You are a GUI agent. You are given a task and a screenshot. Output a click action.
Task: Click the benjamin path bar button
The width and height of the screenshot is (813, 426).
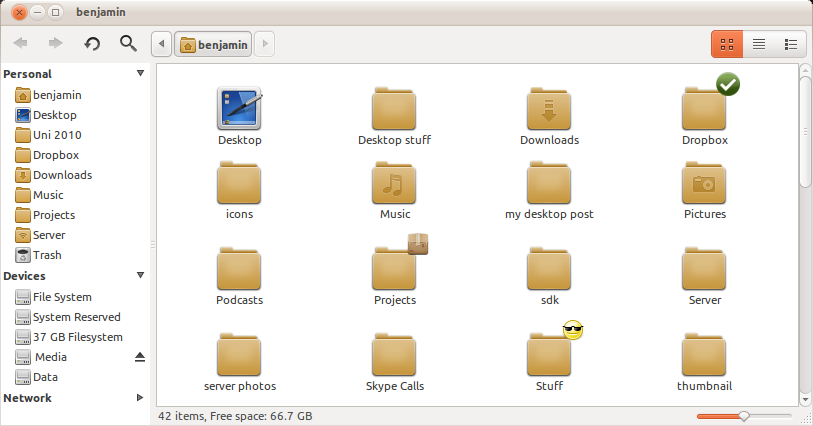(213, 44)
